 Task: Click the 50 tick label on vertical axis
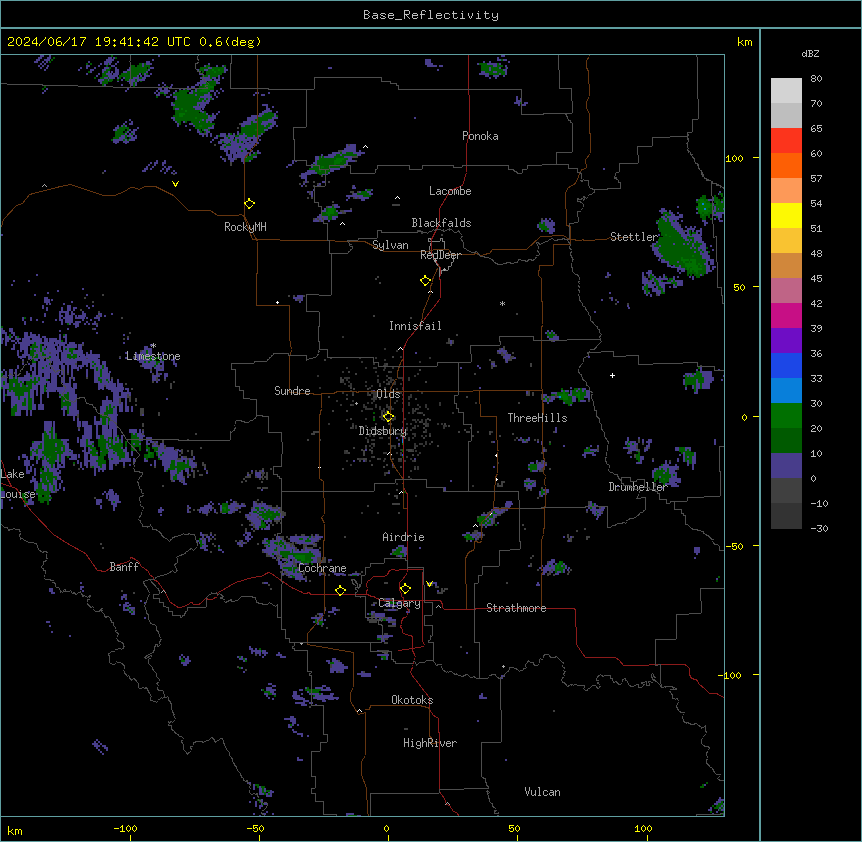coord(739,287)
